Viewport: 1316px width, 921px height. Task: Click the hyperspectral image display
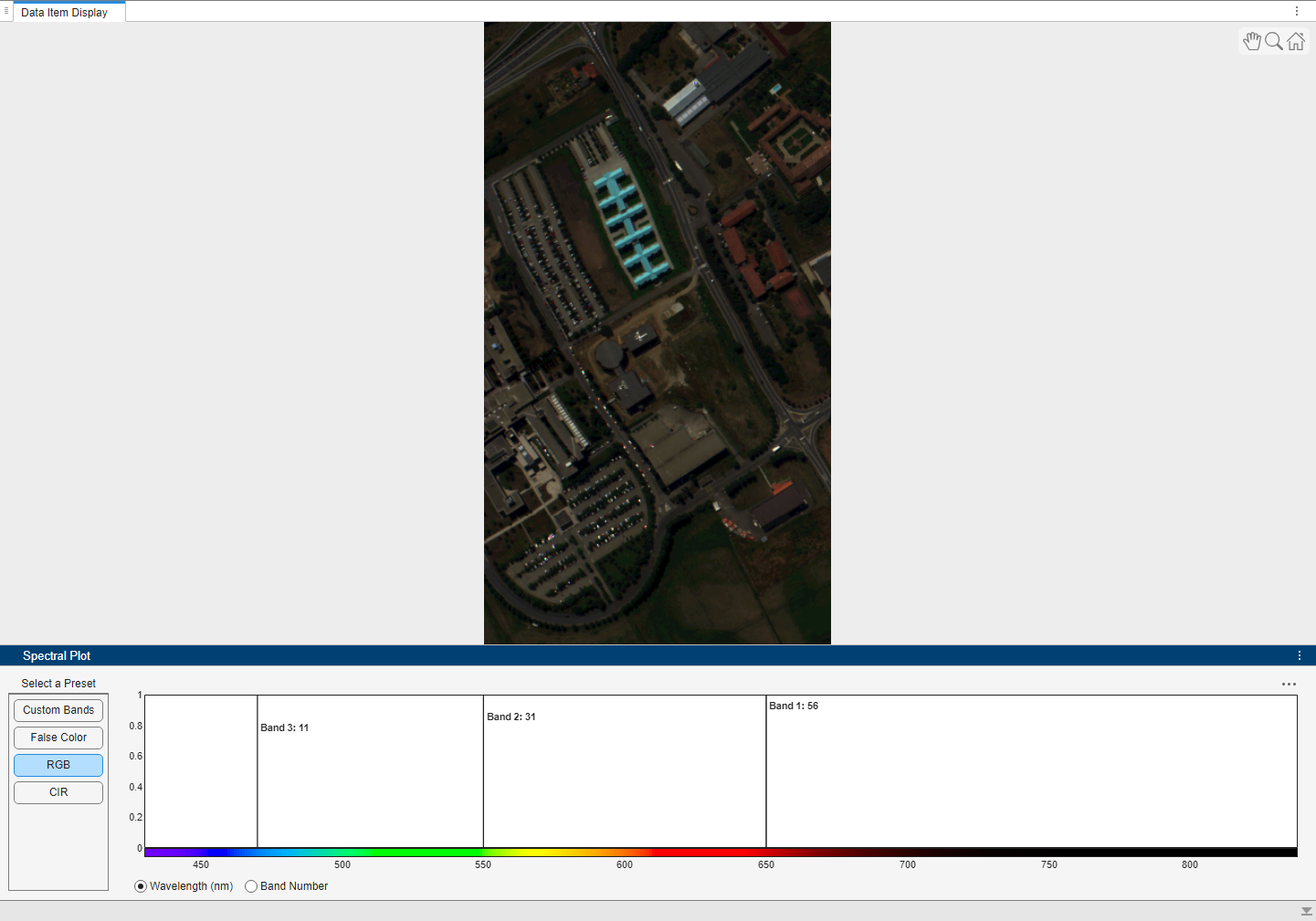[658, 332]
